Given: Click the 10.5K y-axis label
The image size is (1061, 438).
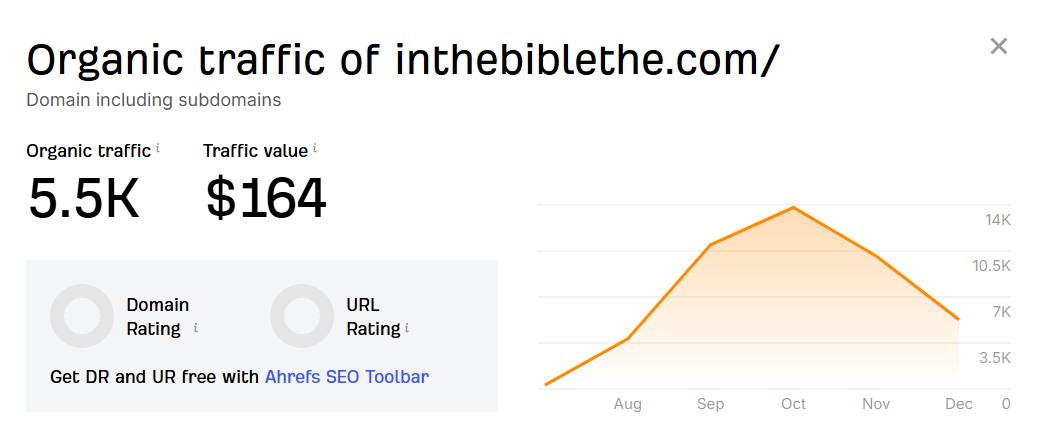Looking at the screenshot, I should [990, 266].
